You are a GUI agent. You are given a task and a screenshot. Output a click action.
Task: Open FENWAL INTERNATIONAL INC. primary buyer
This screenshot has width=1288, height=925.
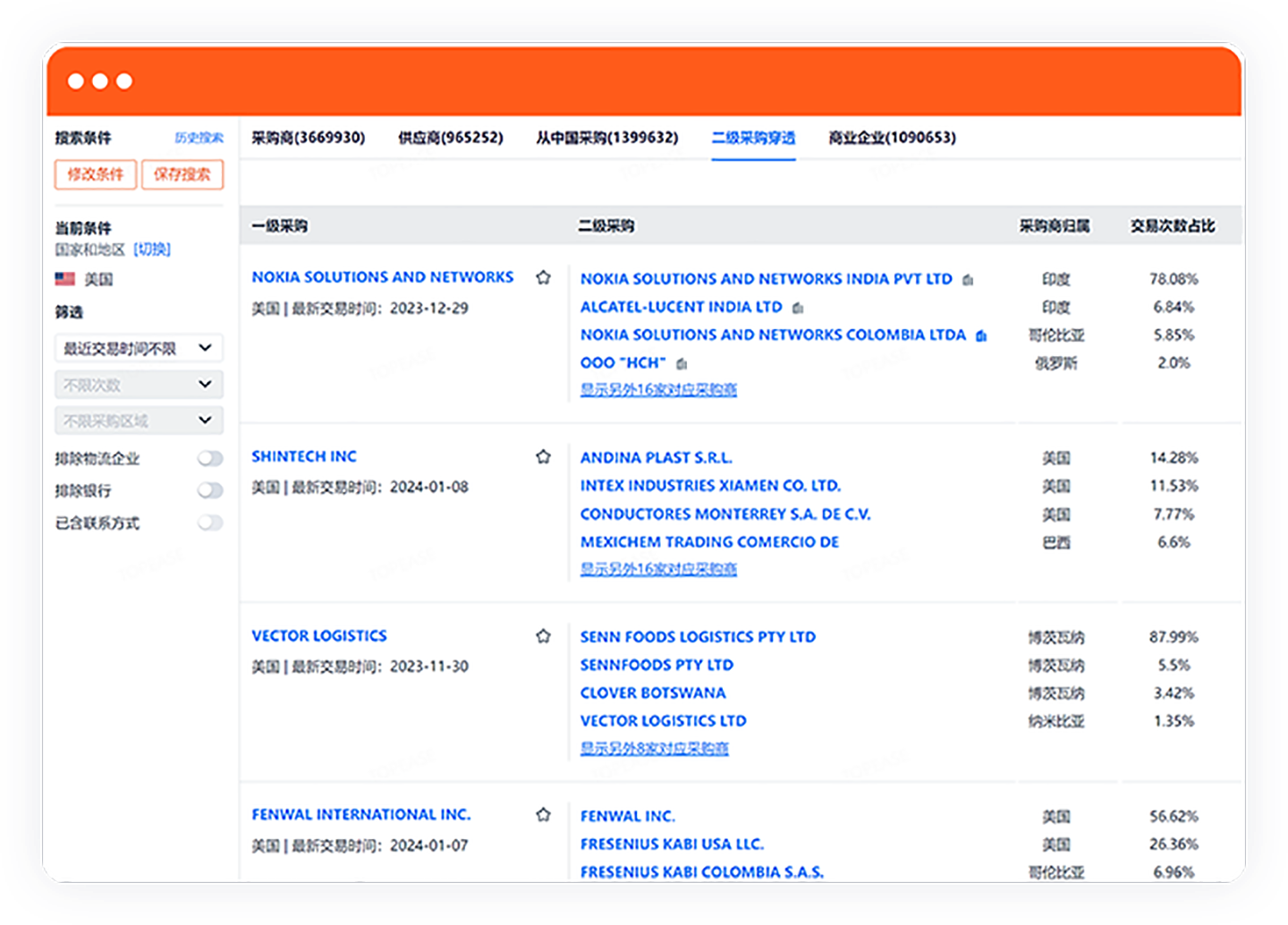(361, 815)
